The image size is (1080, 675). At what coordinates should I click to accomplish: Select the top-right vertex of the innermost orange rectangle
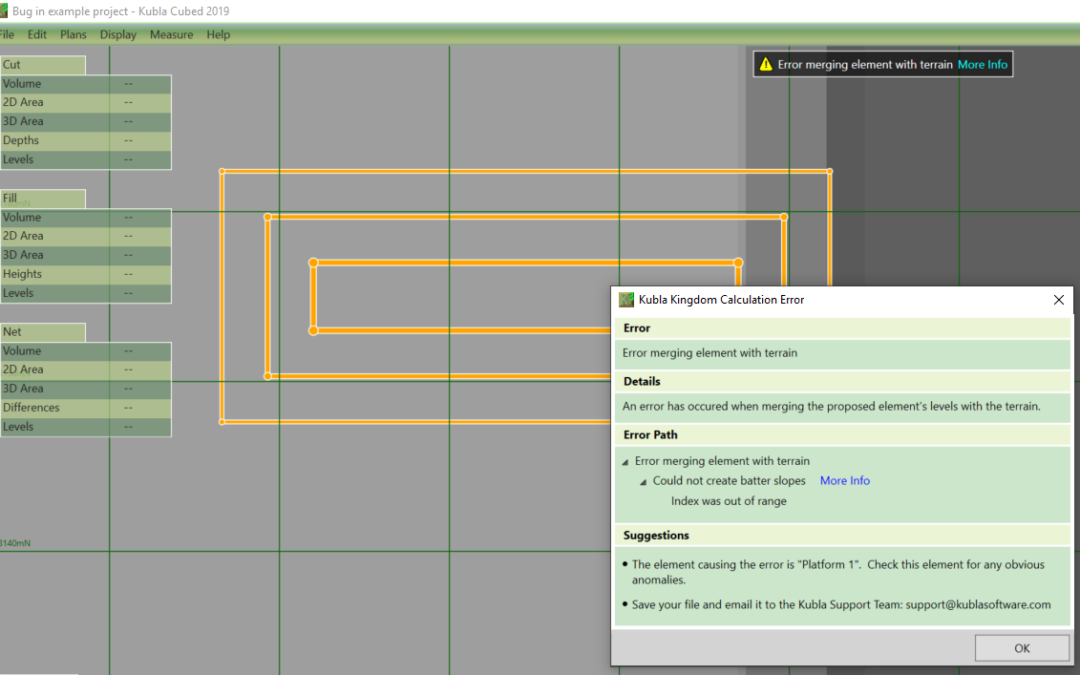(738, 262)
